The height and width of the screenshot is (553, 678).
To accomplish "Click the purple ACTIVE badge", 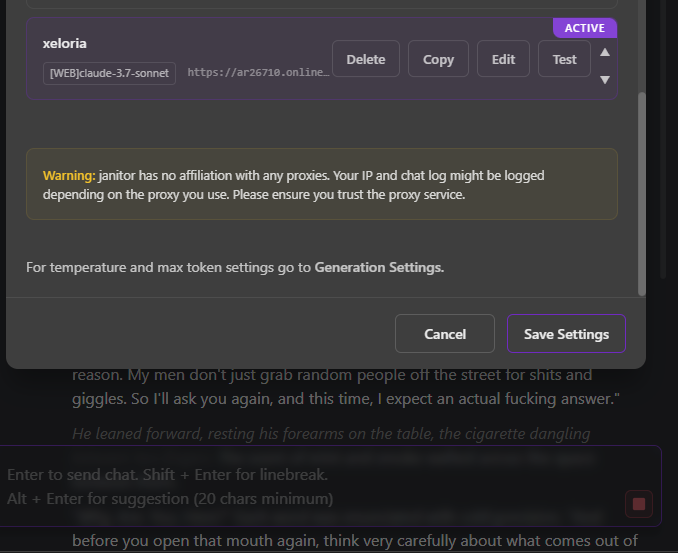I will click(x=585, y=28).
